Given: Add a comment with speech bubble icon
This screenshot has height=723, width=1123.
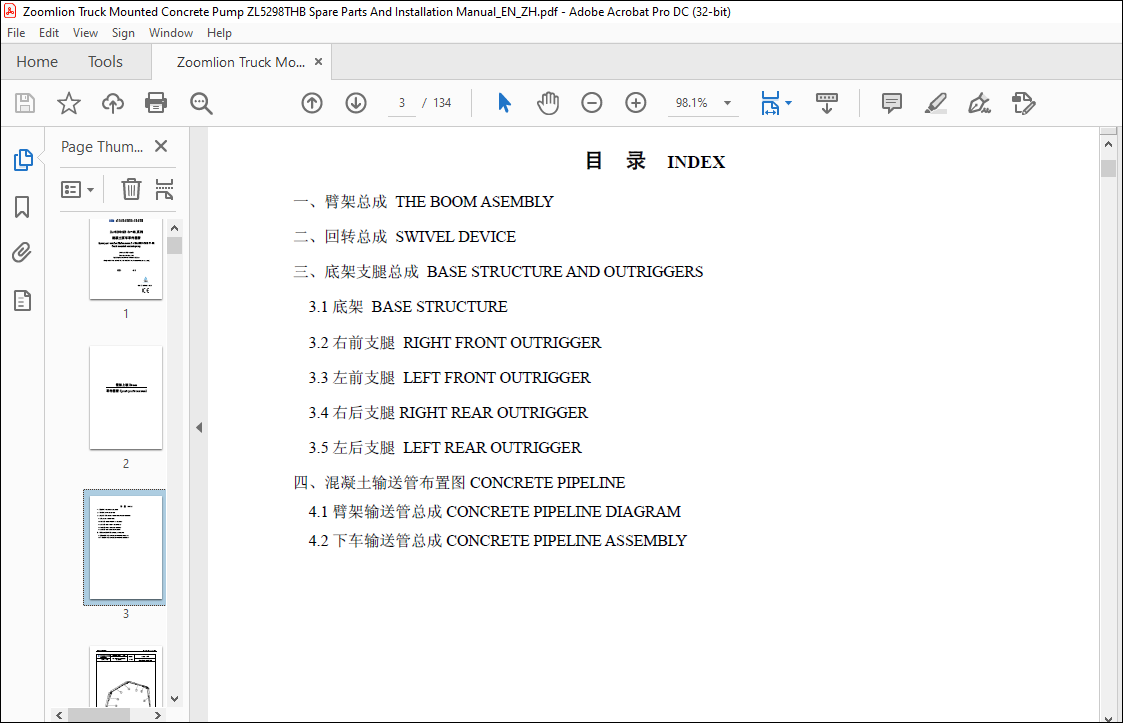Looking at the screenshot, I should pyautogui.click(x=892, y=103).
